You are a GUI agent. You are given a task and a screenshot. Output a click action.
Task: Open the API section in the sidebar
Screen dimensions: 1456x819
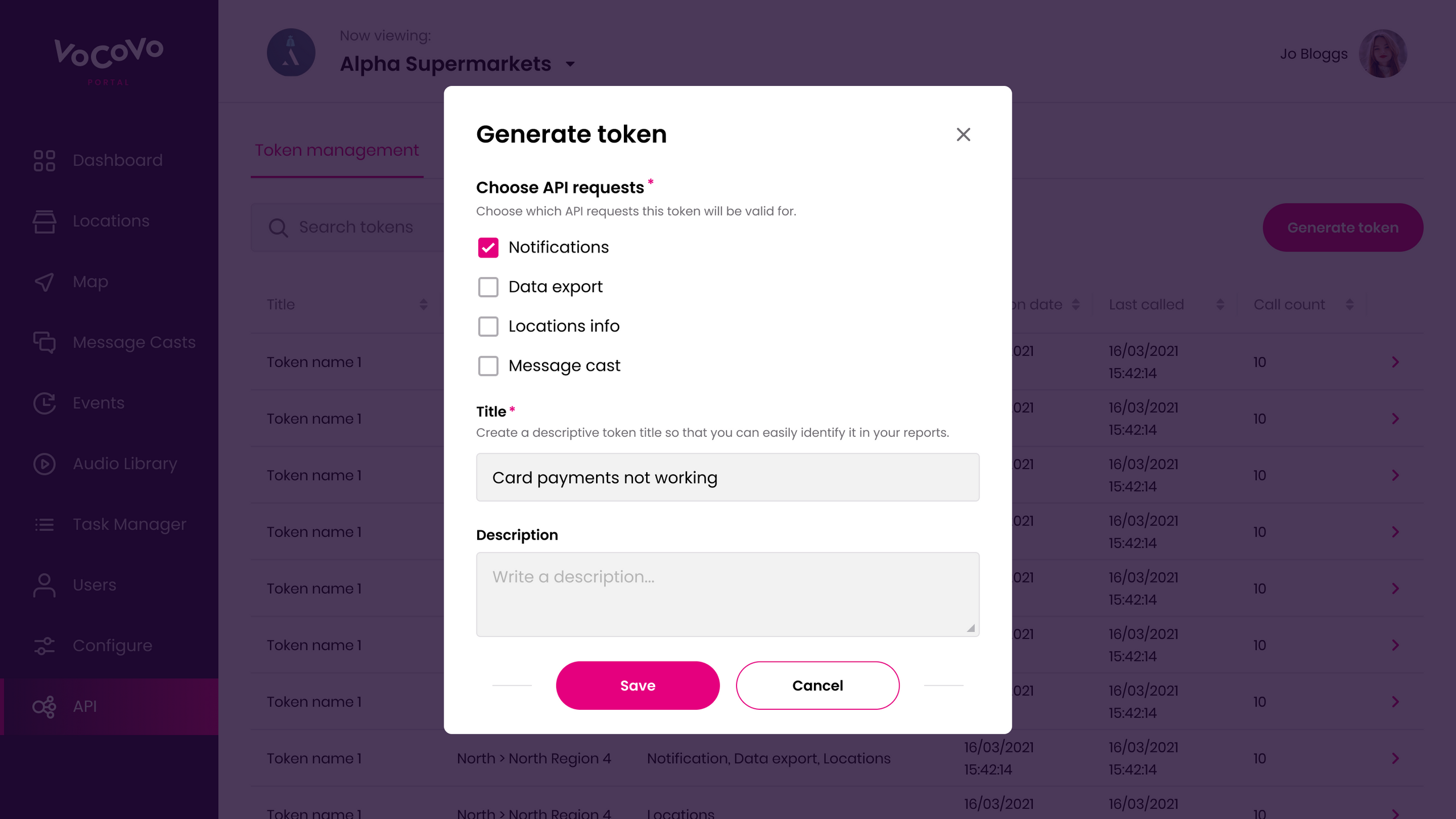[x=84, y=706]
